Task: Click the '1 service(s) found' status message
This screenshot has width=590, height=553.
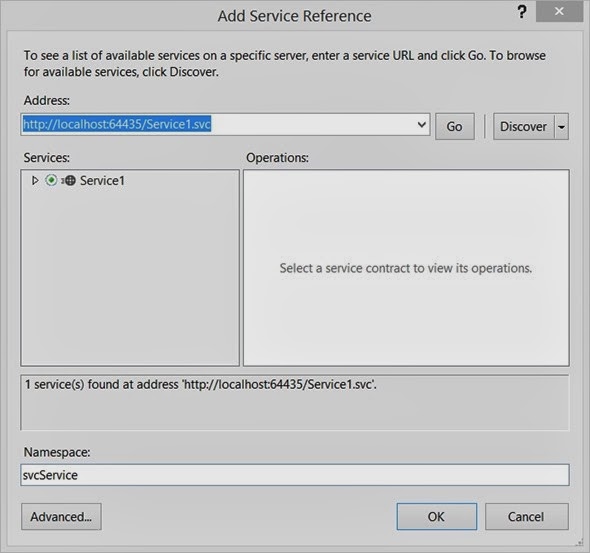Action: coord(201,384)
